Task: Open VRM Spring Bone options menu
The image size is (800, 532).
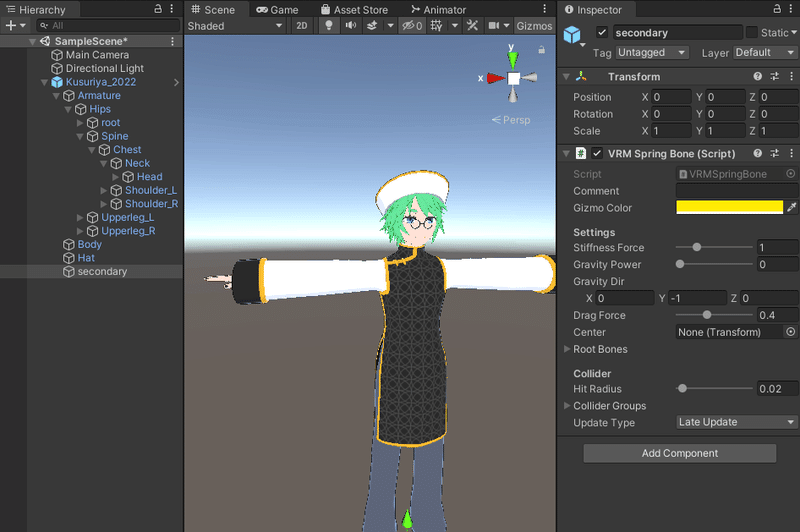Action: click(791, 153)
